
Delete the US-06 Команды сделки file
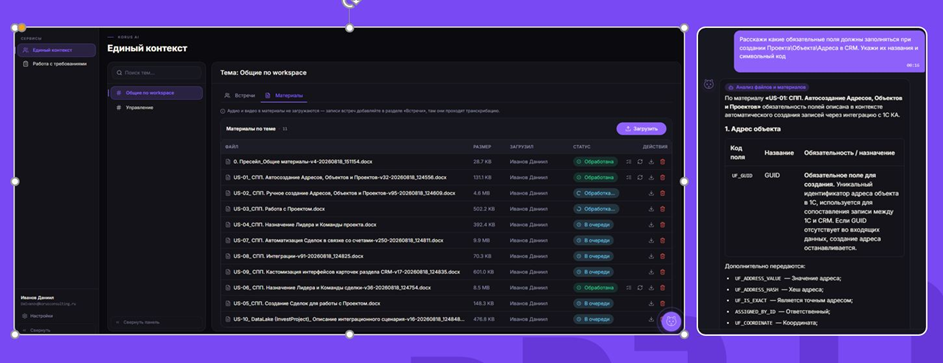click(663, 288)
